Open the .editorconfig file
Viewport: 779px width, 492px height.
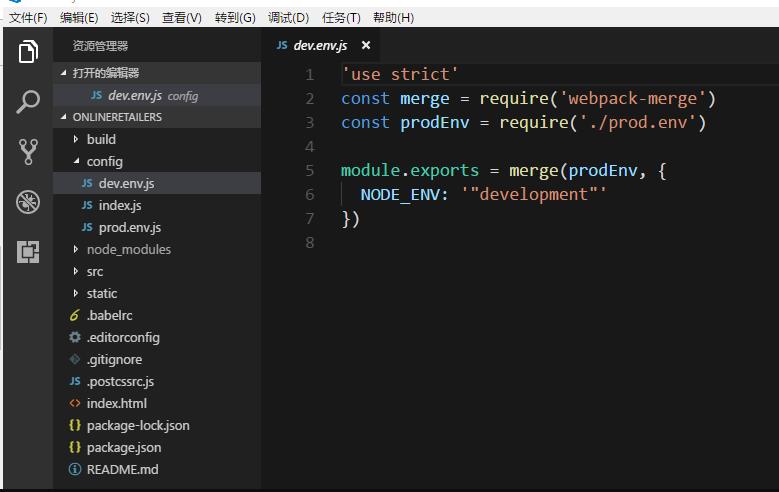[157, 337]
